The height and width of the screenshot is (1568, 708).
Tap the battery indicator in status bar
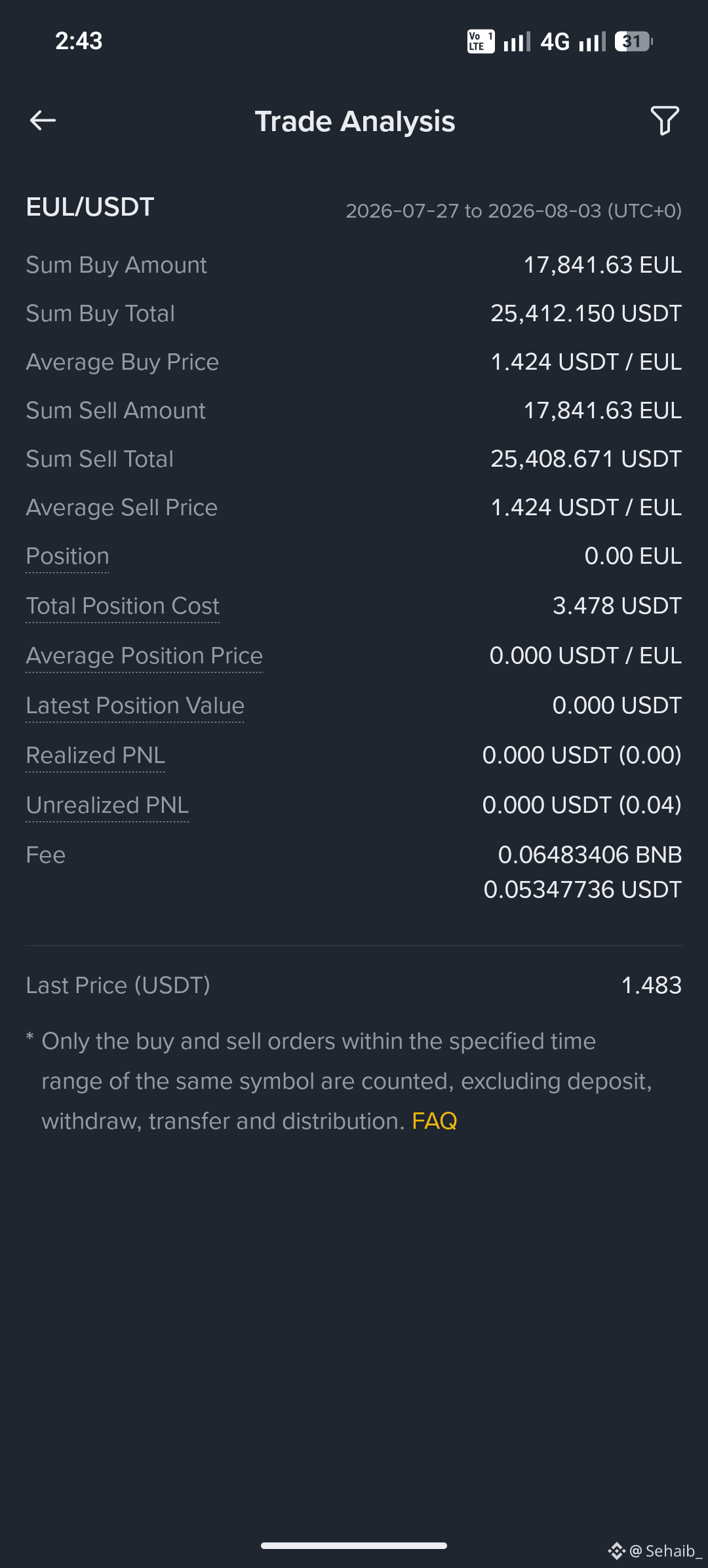(x=633, y=42)
